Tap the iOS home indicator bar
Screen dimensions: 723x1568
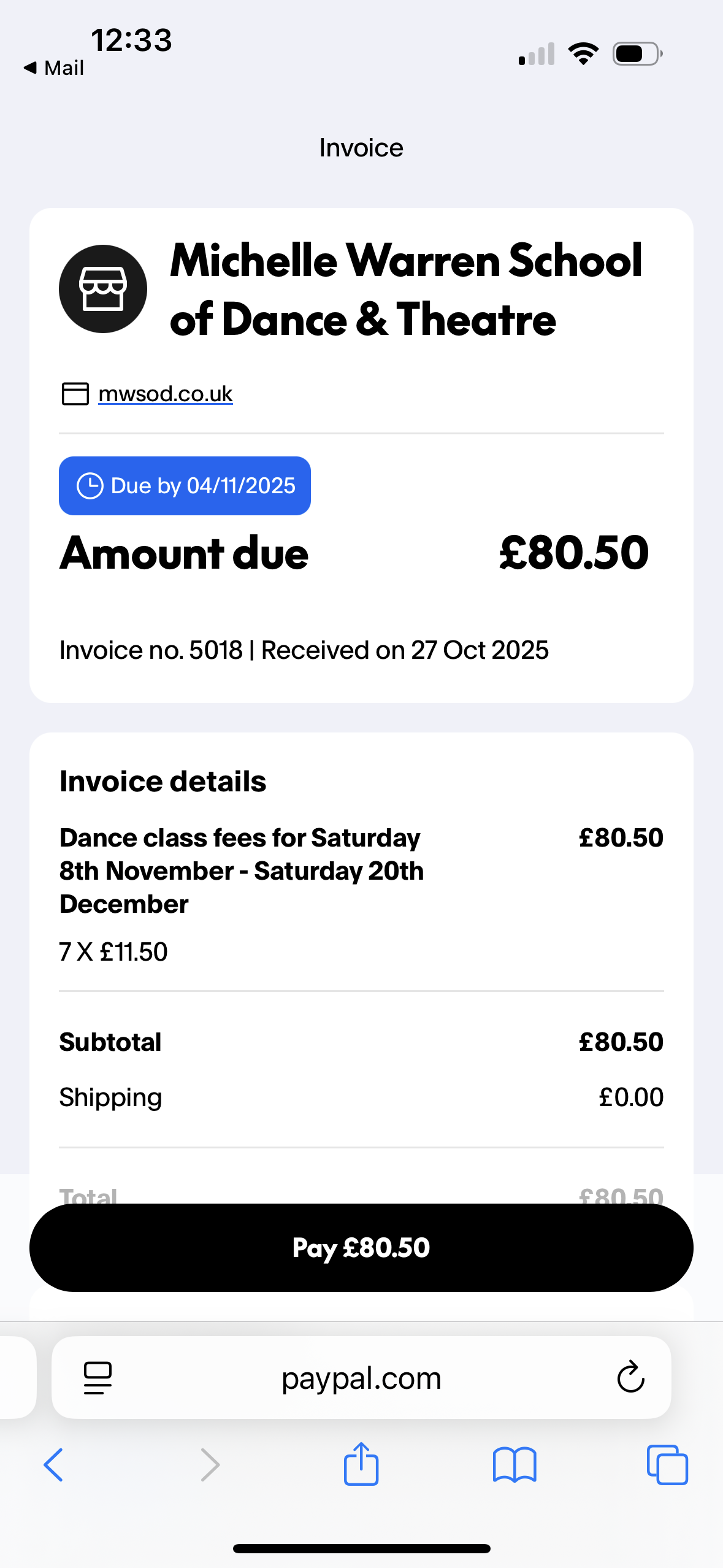click(x=361, y=1548)
